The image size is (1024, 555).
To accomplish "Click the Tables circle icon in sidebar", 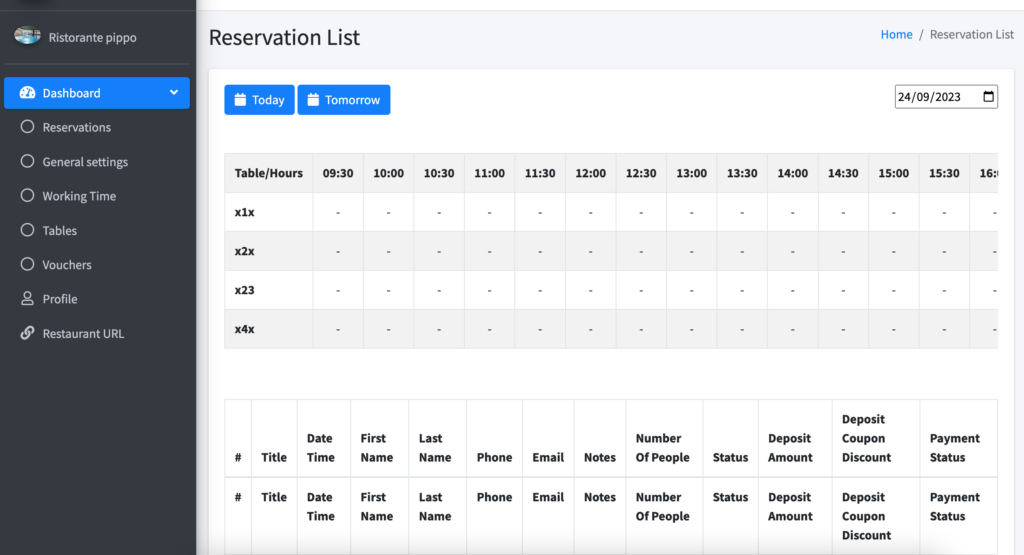I will 27,230.
